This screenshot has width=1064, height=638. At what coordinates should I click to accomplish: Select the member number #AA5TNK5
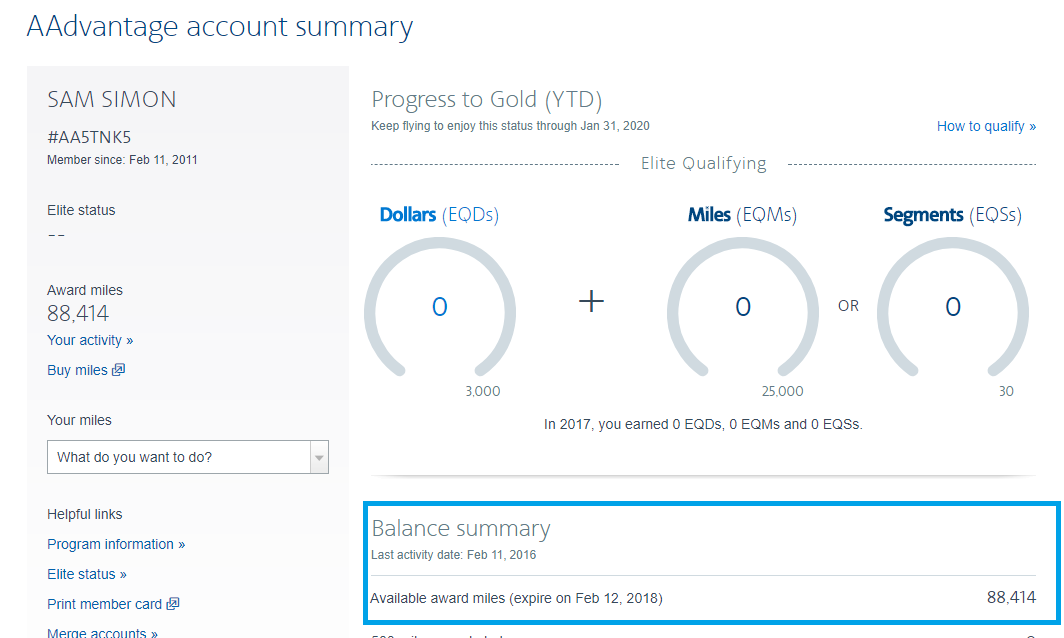point(89,137)
